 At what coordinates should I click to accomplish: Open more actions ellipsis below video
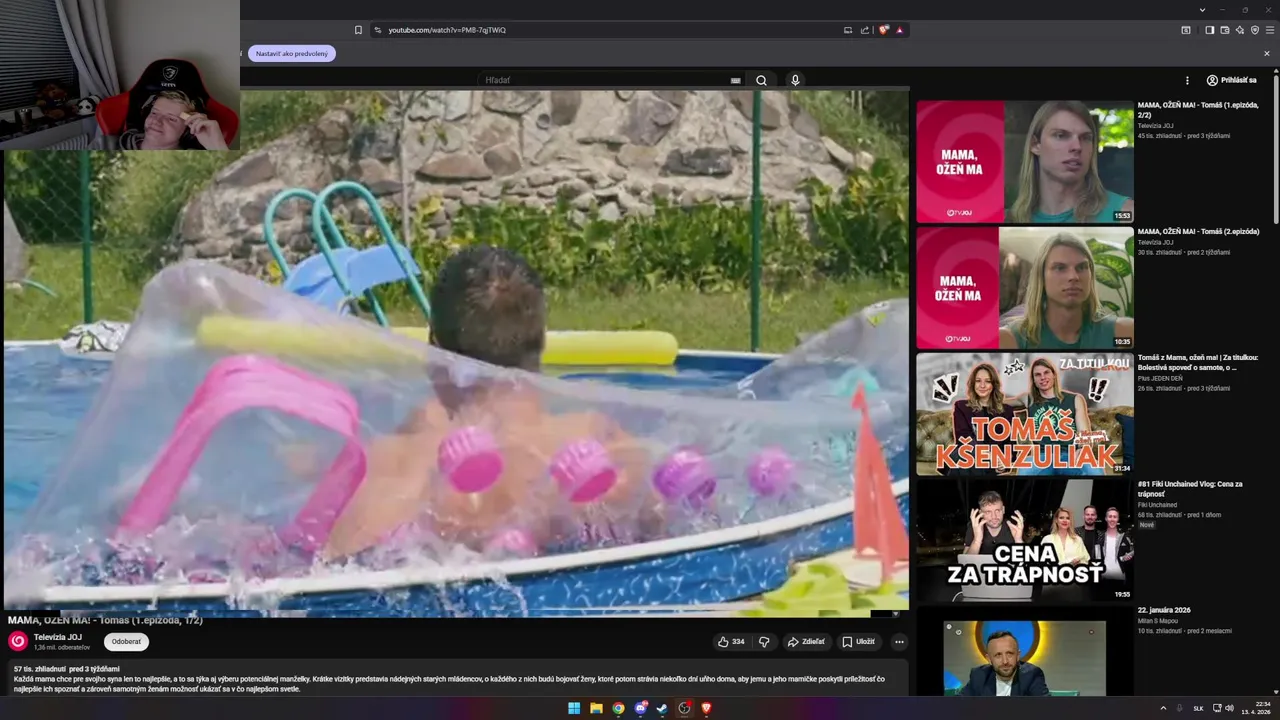(x=899, y=642)
